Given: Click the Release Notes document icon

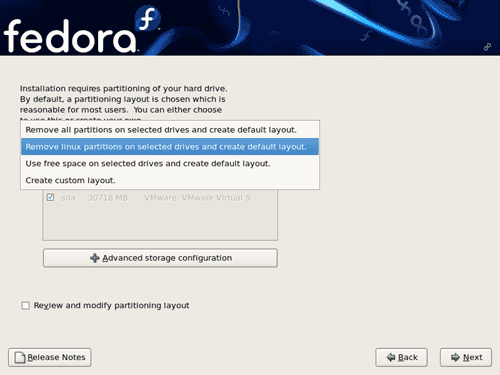Looking at the screenshot, I should point(20,358).
